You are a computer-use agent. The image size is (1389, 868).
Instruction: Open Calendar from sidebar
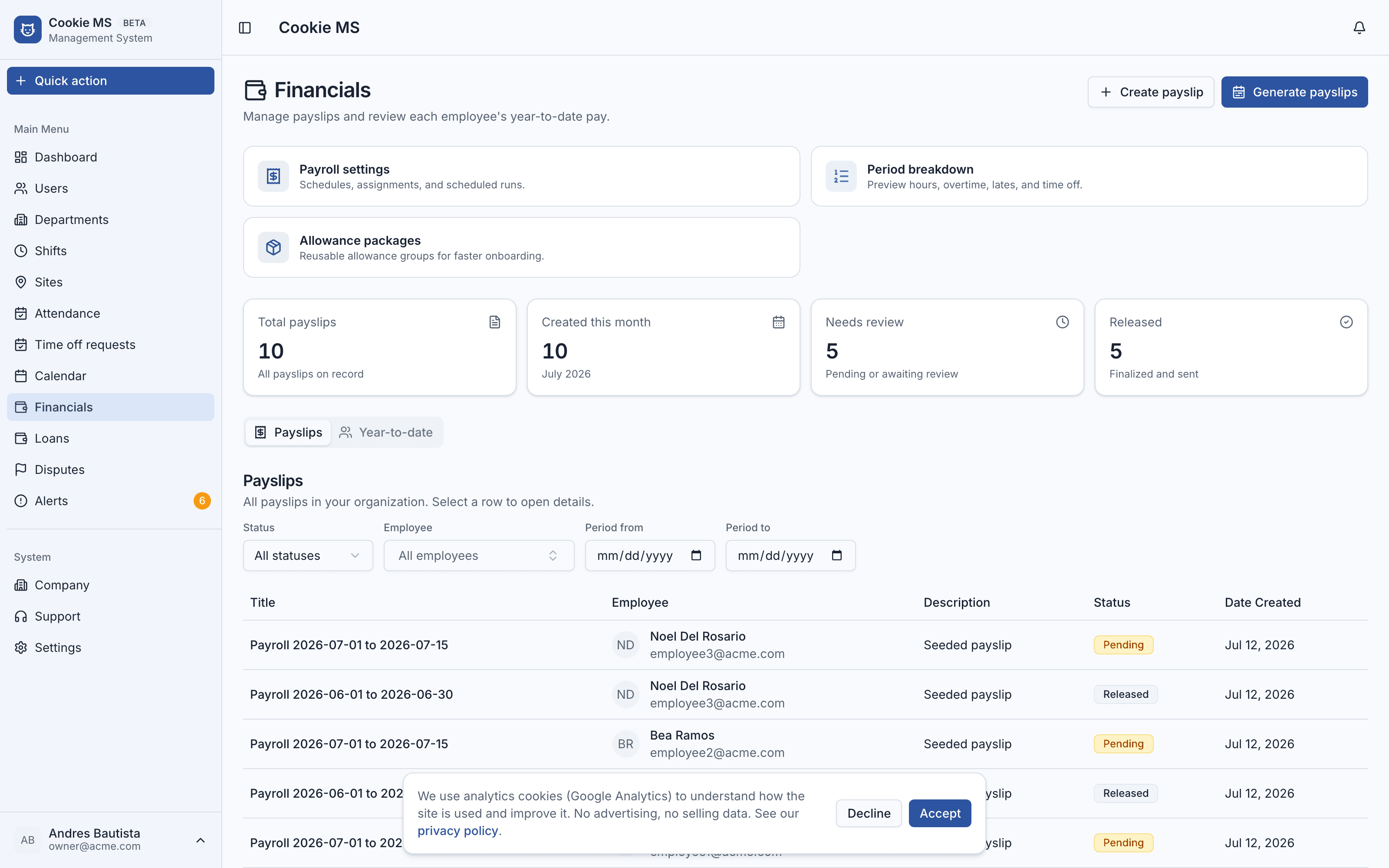pyautogui.click(x=111, y=375)
